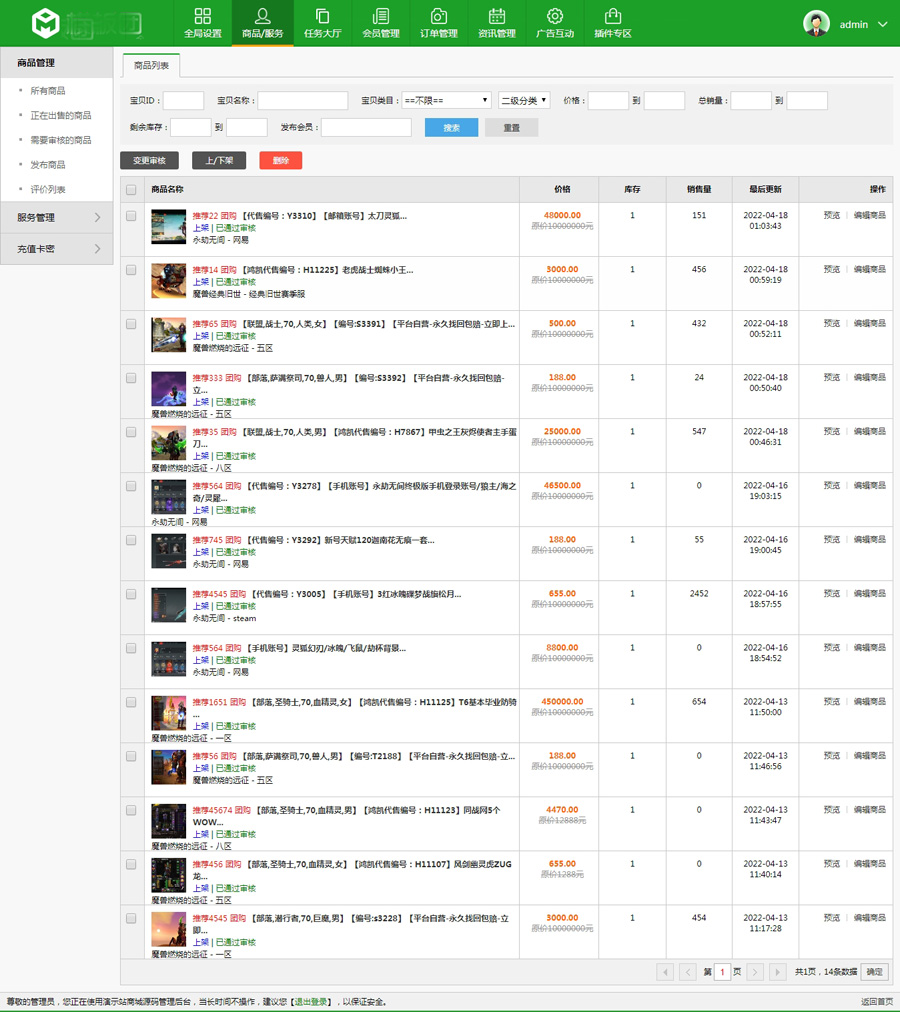Click the red 删除 delete button
This screenshot has height=1012, width=900.
pyautogui.click(x=280, y=160)
